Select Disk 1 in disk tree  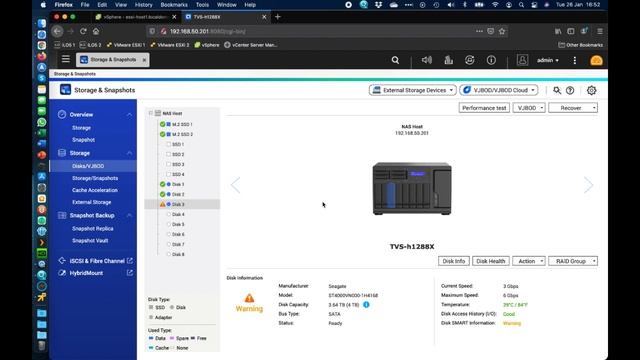coord(178,184)
